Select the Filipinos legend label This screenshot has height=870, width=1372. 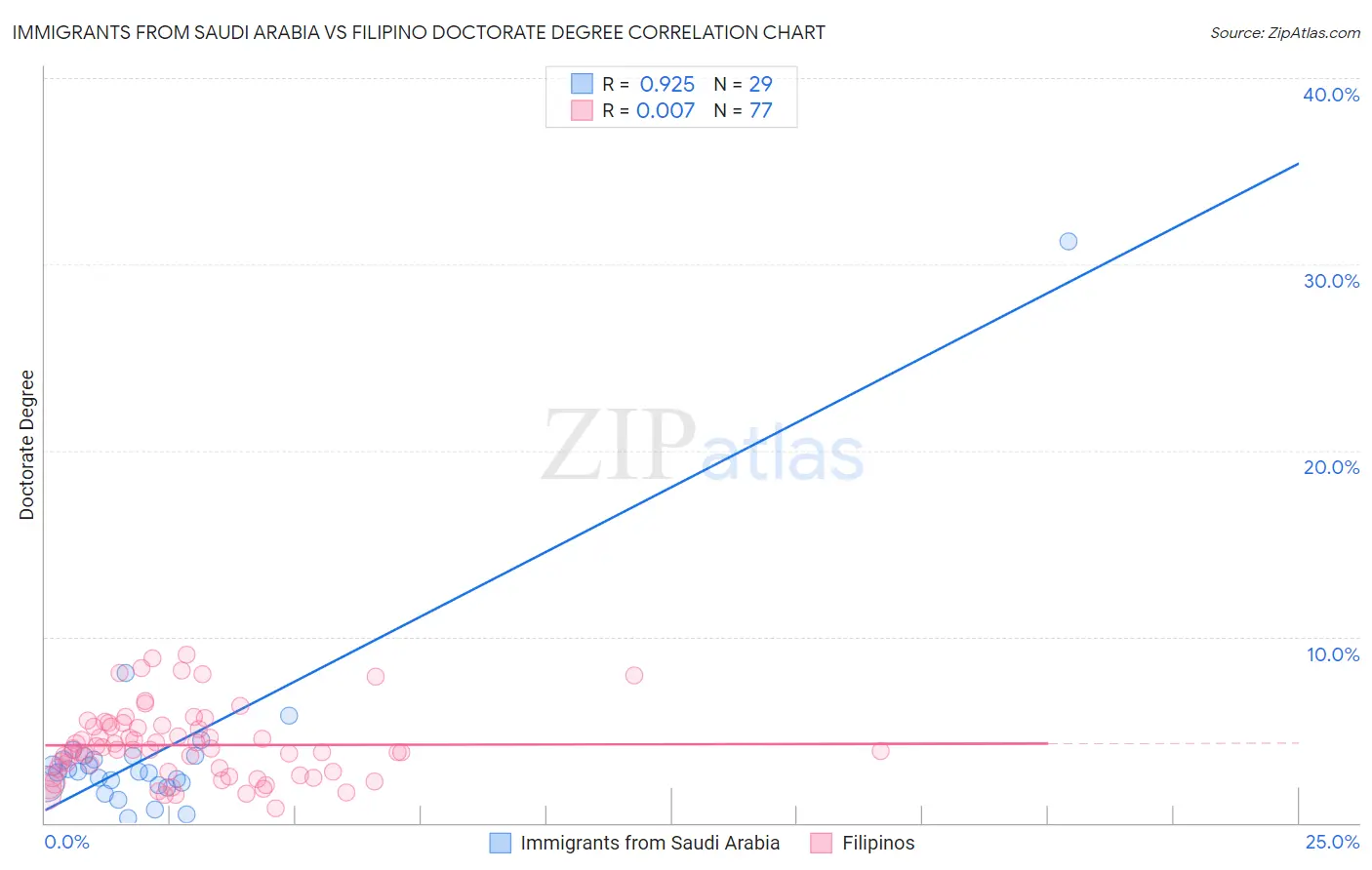878,843
